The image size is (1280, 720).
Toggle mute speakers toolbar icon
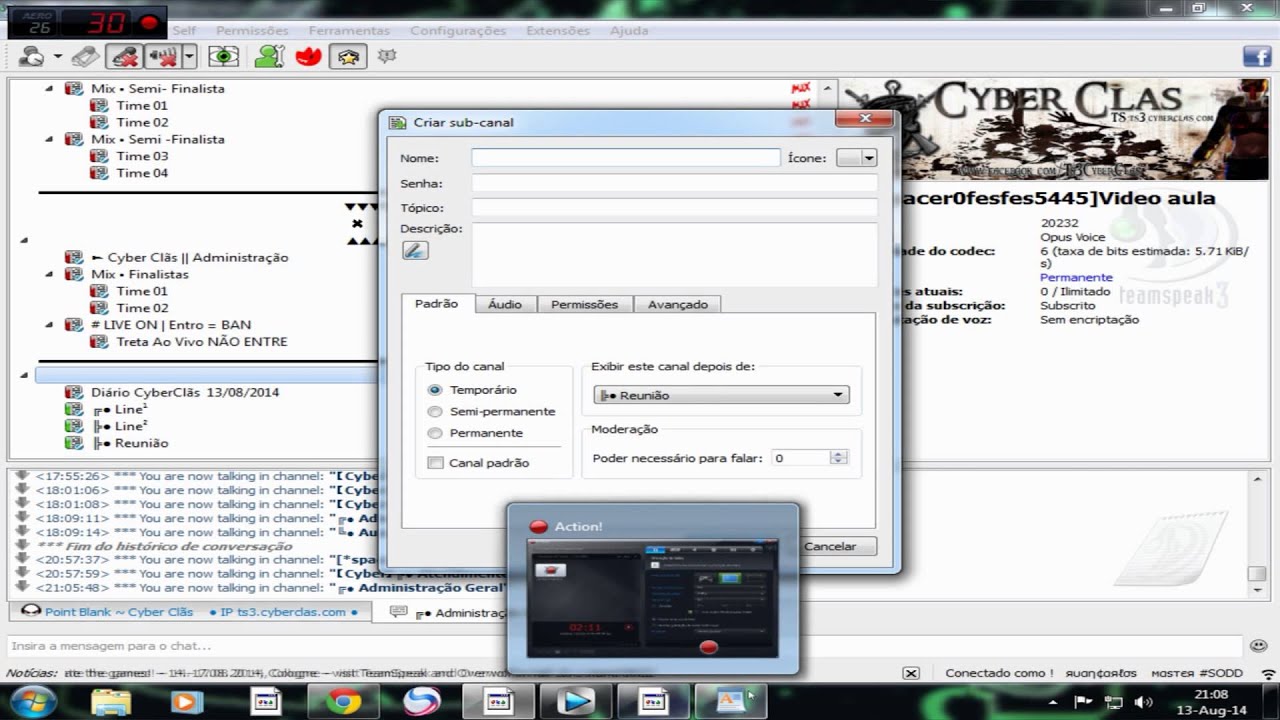(161, 56)
